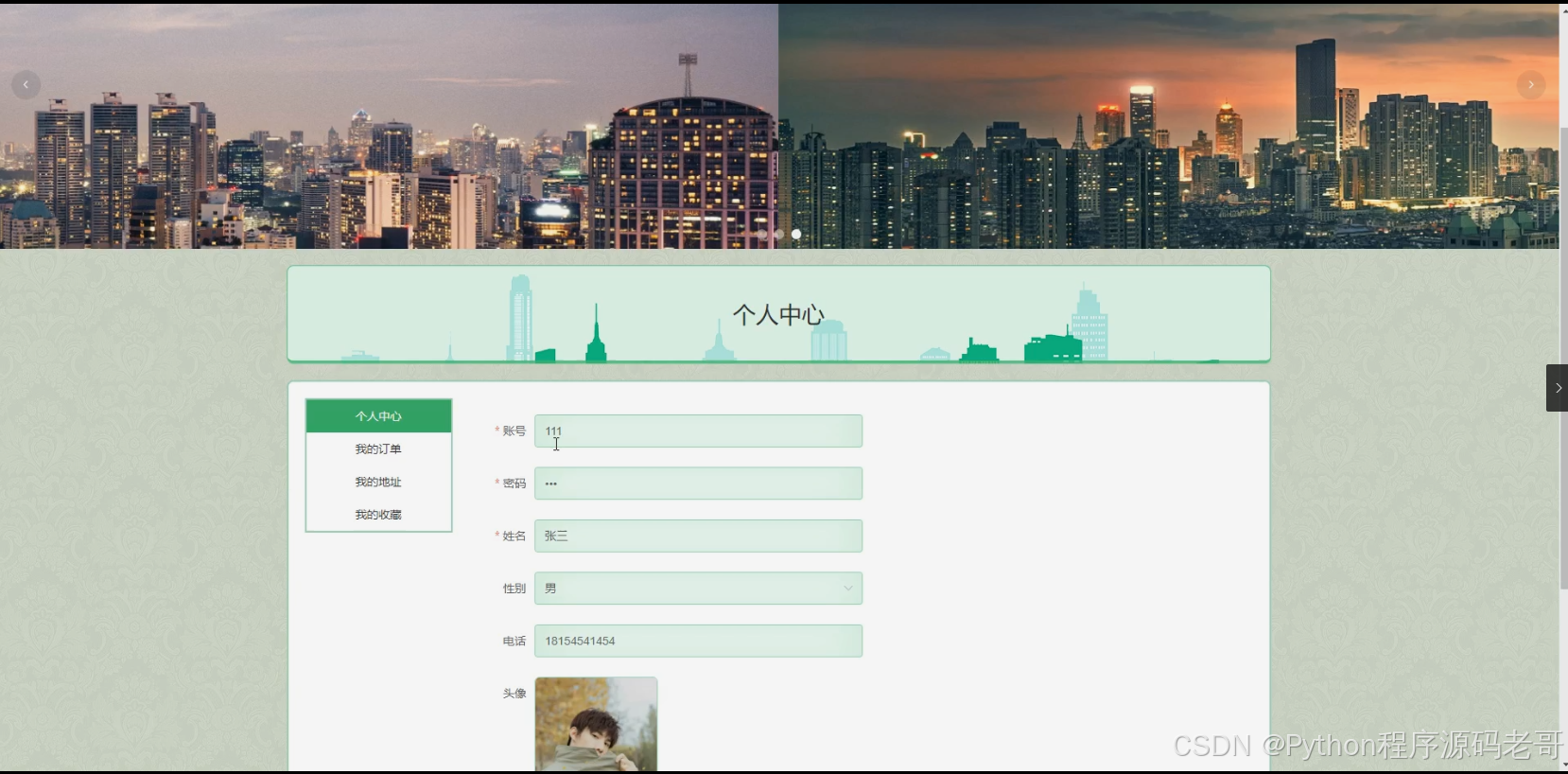Viewport: 1568px width, 774px height.
Task: Open 我的收藏 sidebar menu item
Action: point(378,515)
